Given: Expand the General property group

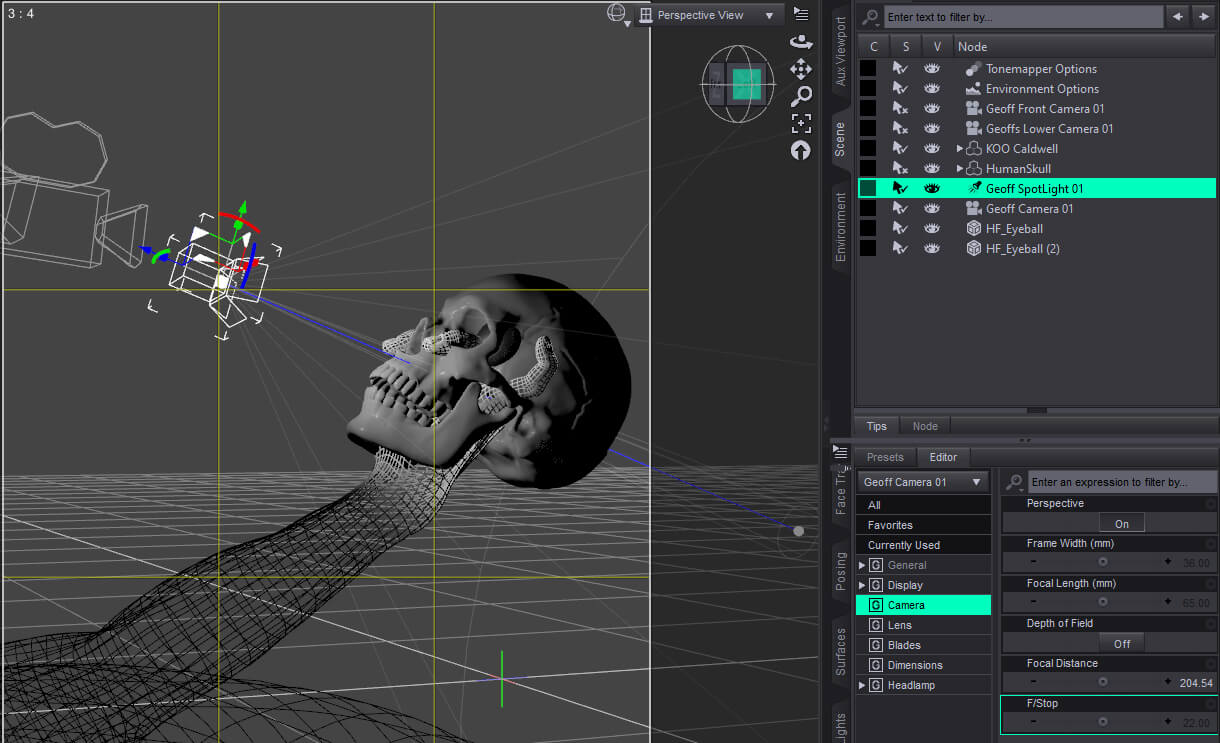Looking at the screenshot, I should 862,565.
